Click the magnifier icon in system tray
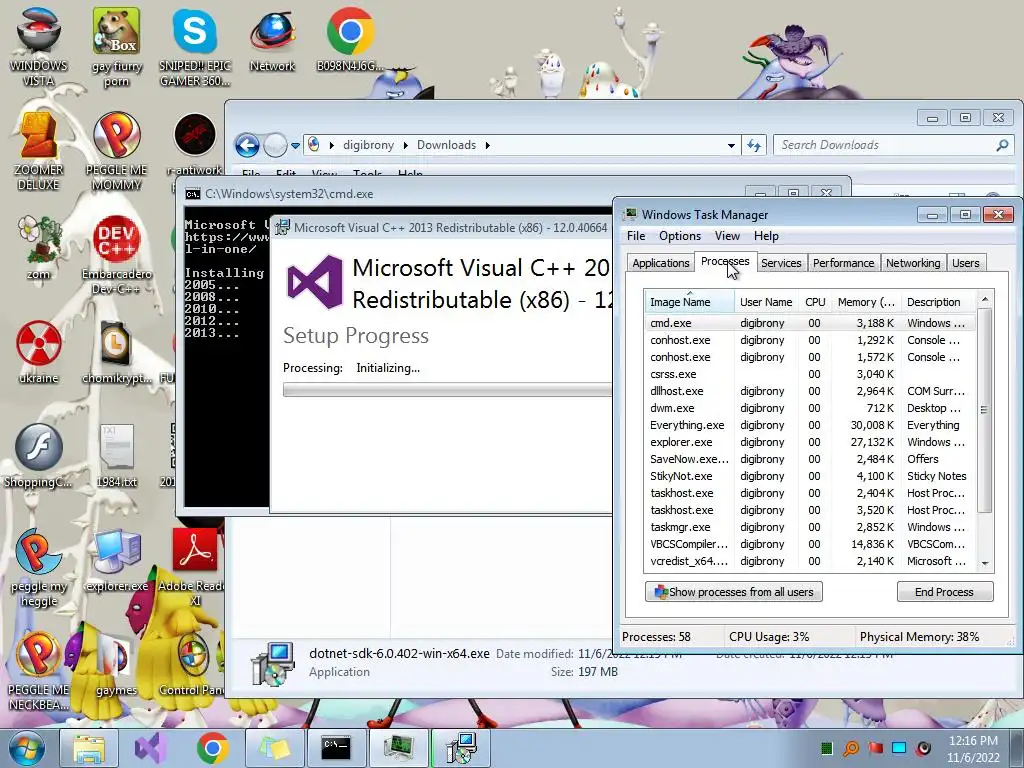Screen dimensions: 1024x768 point(851,748)
